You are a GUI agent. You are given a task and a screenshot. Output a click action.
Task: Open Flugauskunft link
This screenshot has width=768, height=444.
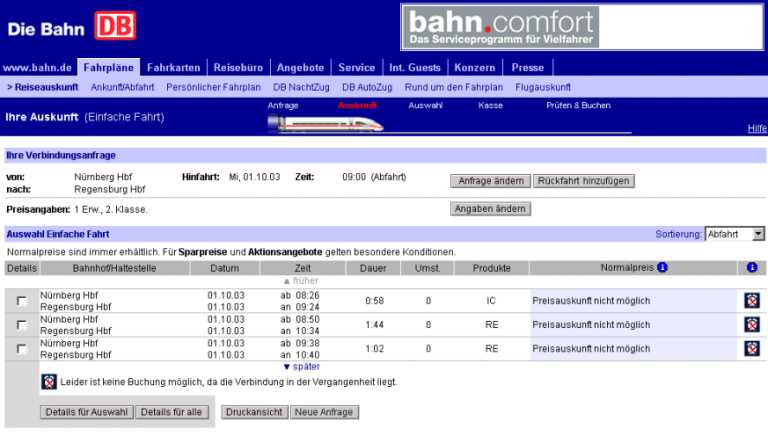tap(543, 87)
